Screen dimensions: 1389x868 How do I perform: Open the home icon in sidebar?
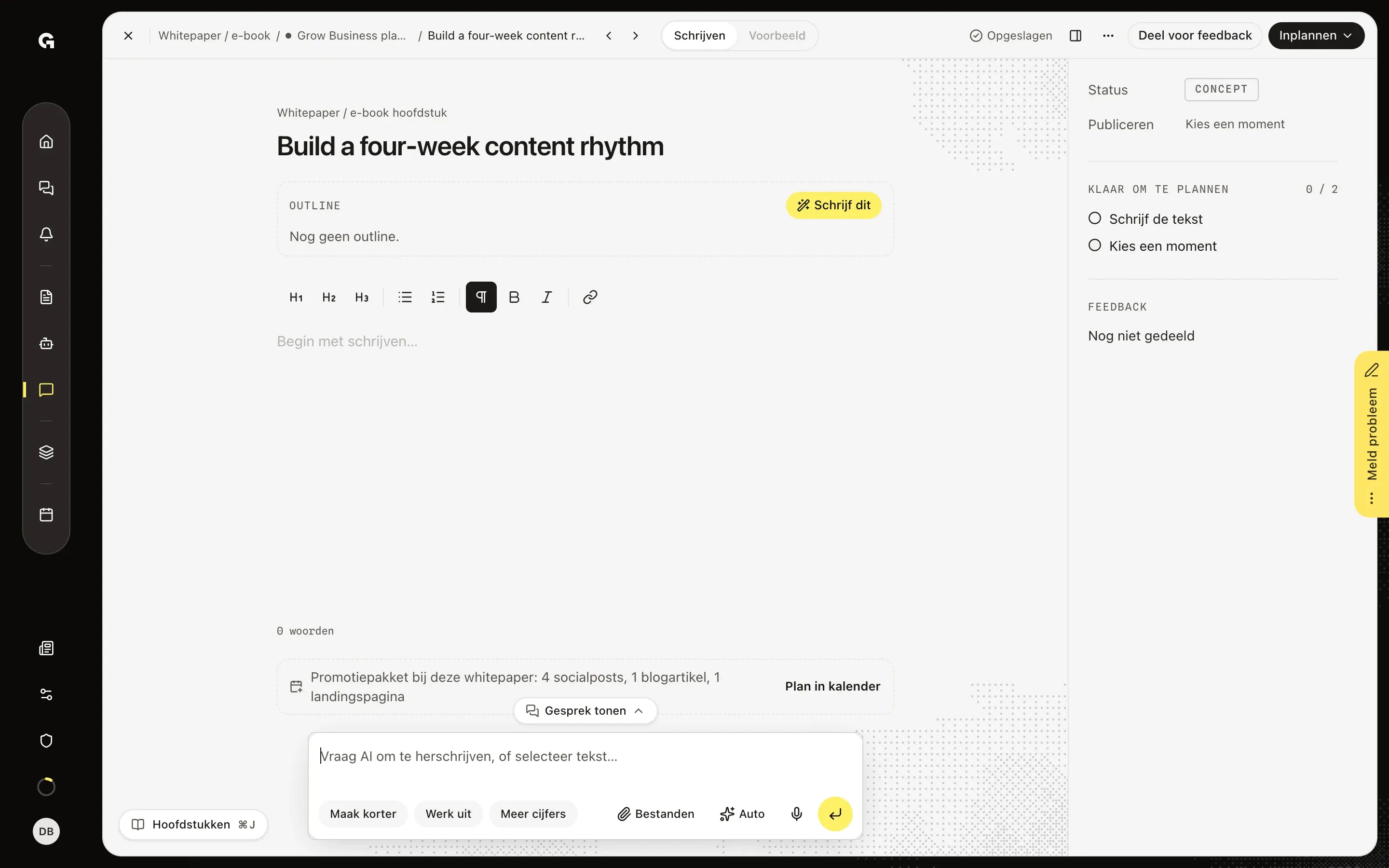[46, 141]
